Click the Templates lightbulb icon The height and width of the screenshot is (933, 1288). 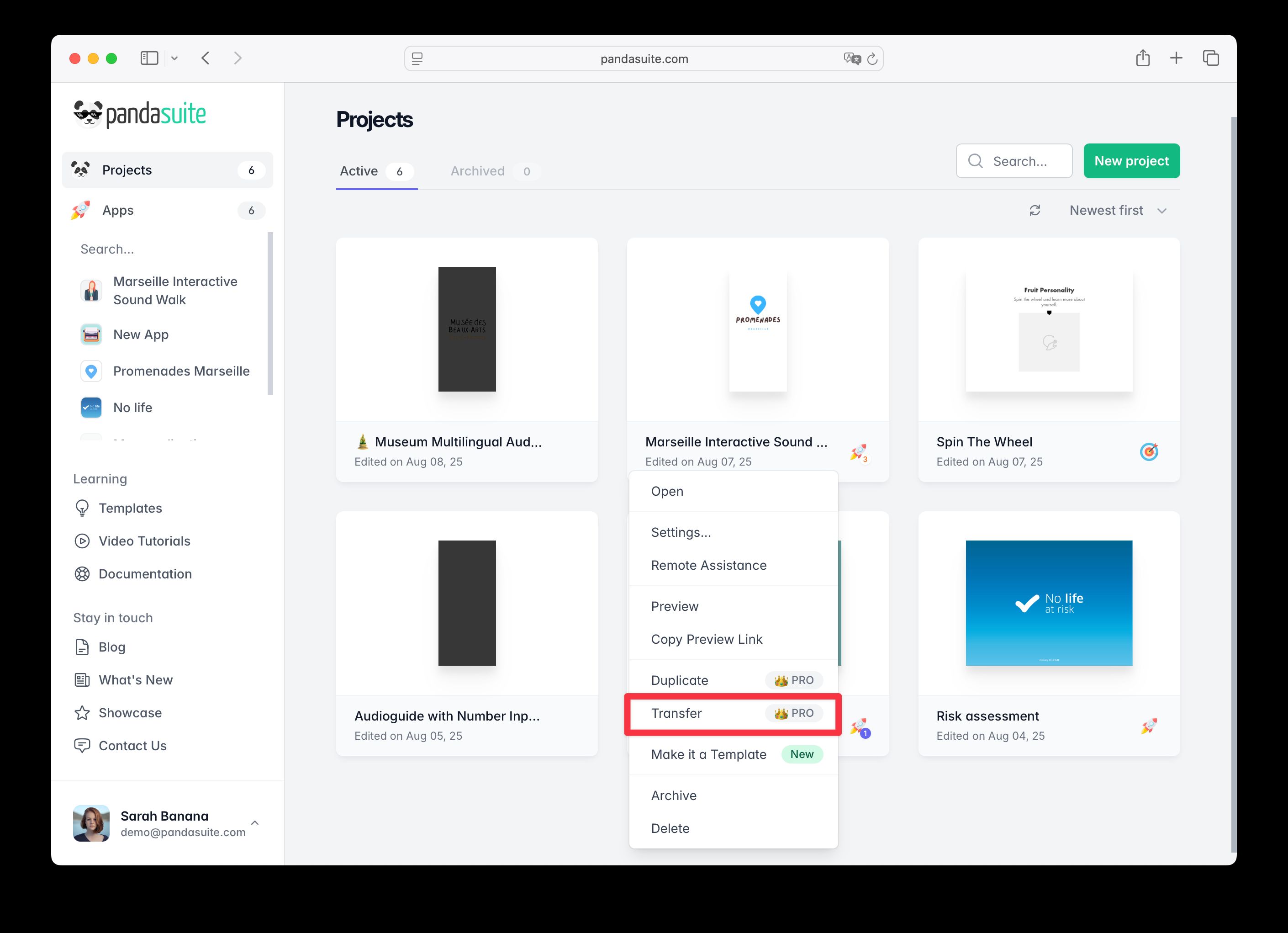(x=83, y=508)
